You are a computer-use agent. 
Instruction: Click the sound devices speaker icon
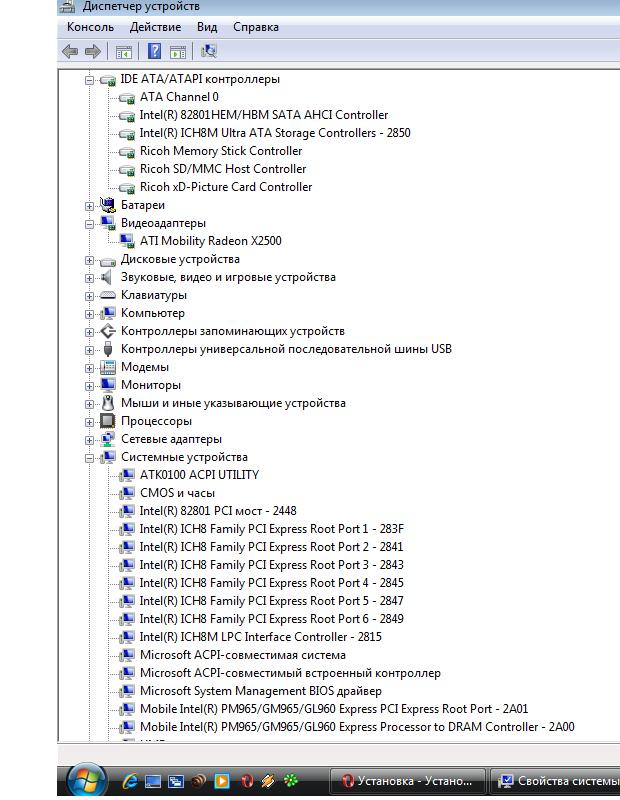[107, 277]
